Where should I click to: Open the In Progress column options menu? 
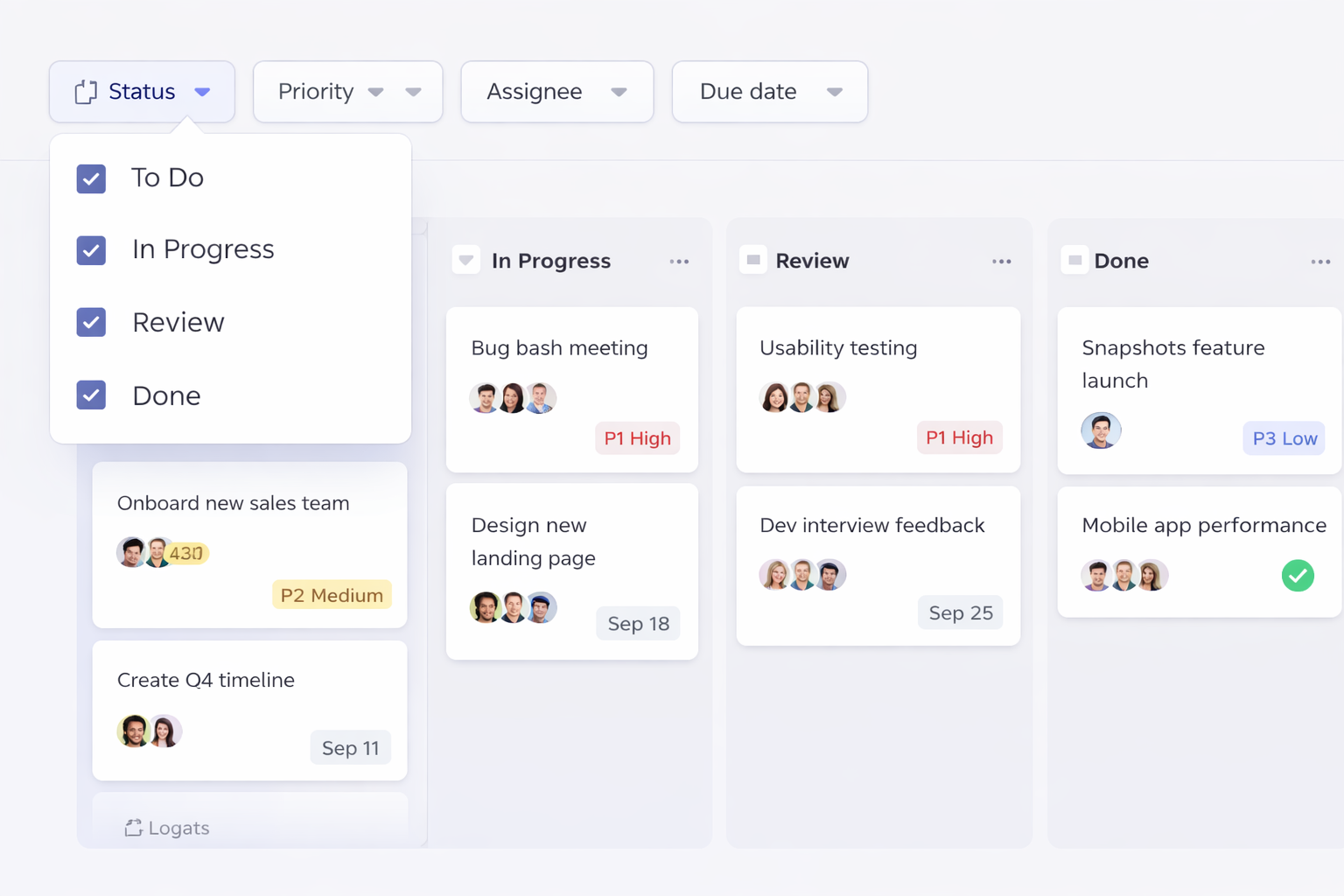680,260
